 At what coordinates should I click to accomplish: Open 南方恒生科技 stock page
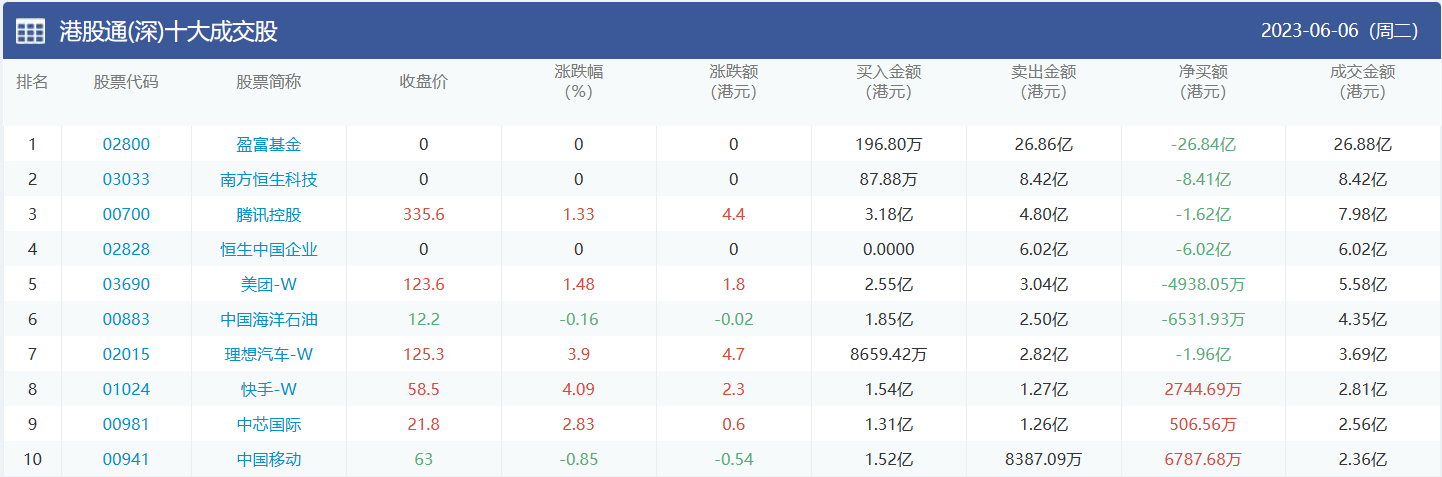click(269, 180)
